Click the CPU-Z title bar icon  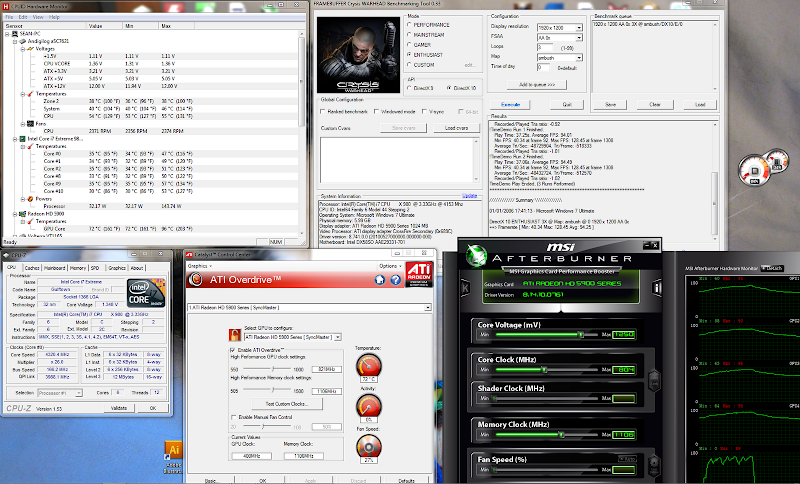pyautogui.click(x=6, y=255)
